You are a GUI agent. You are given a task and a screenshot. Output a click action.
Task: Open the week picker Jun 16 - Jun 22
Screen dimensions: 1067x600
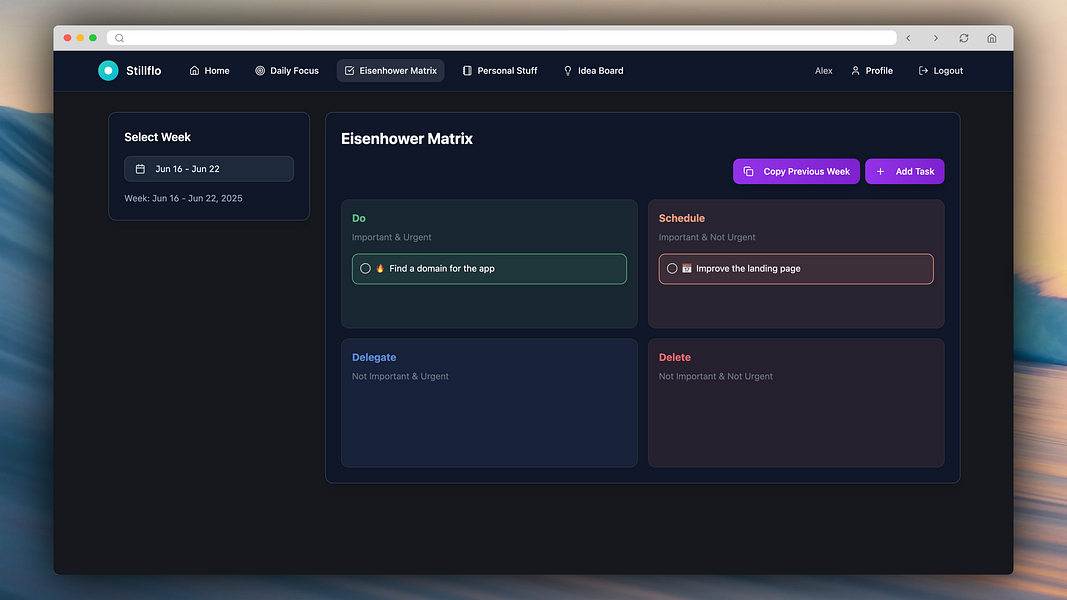[x=209, y=169]
